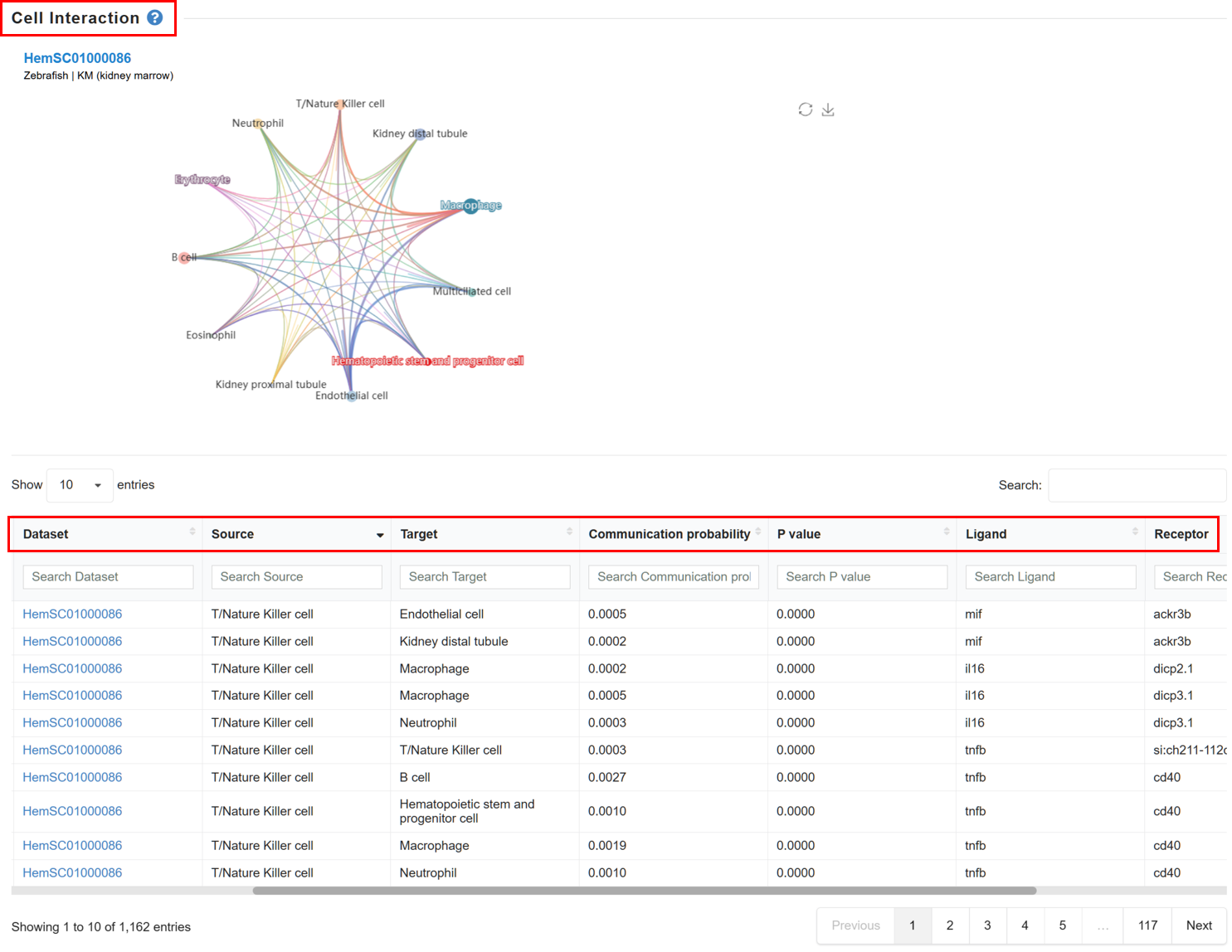Viewport: 1232px width, 952px height.
Task: Select the Macrophage node in chart
Action: point(470,206)
